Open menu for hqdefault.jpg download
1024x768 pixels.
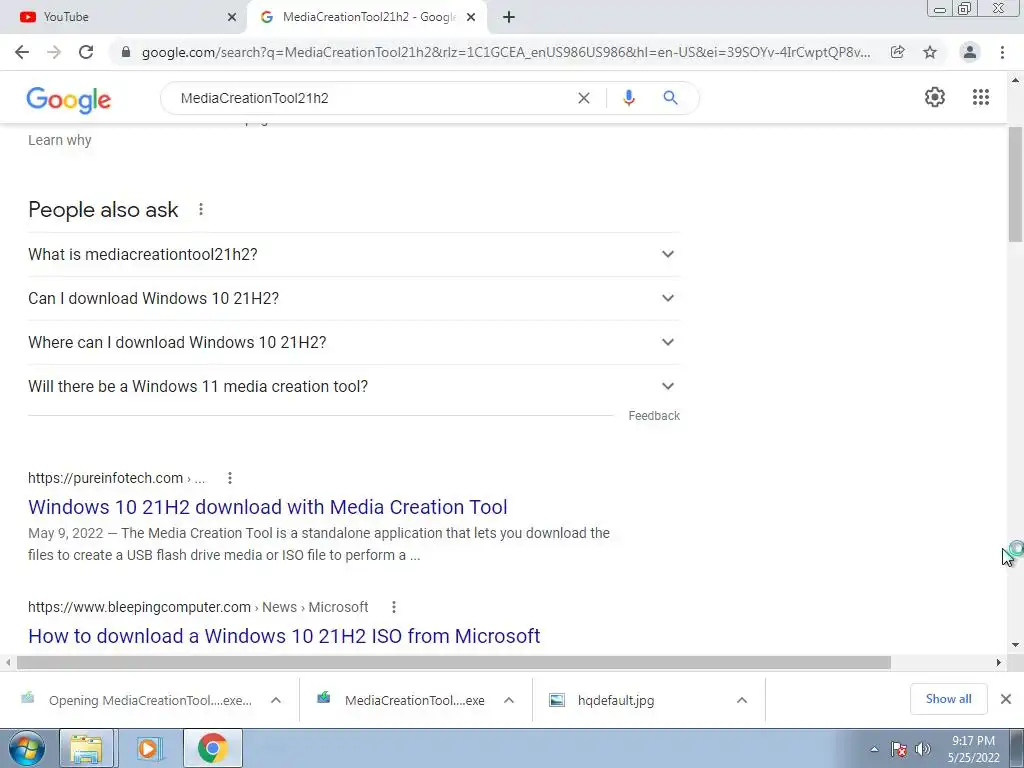742,700
